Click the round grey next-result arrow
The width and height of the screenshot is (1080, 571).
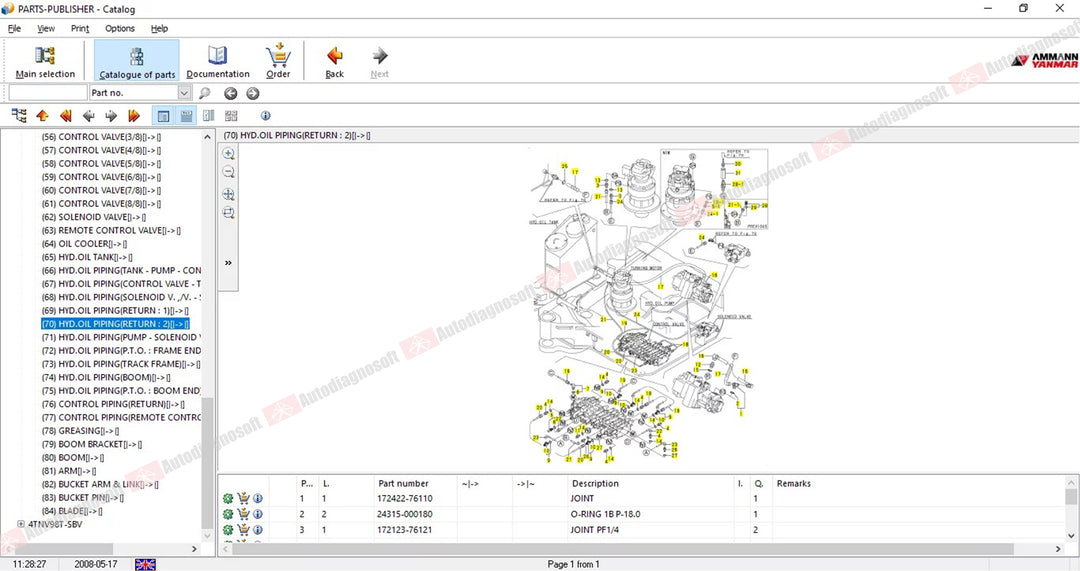pos(253,93)
